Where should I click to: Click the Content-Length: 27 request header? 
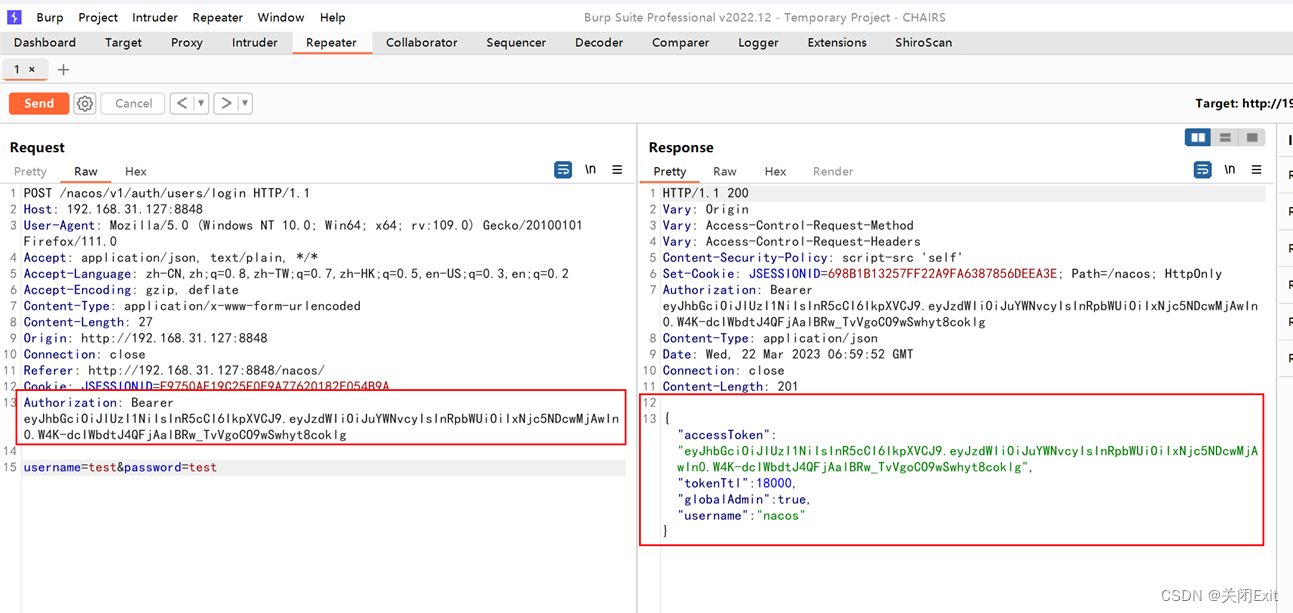[88, 322]
